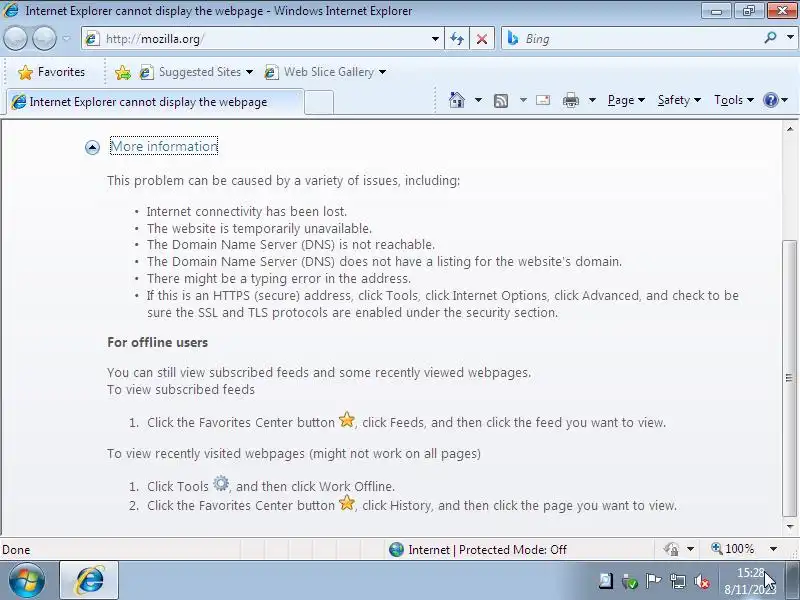Click the Action Center flag tray icon
This screenshot has width=800, height=600.
654,581
